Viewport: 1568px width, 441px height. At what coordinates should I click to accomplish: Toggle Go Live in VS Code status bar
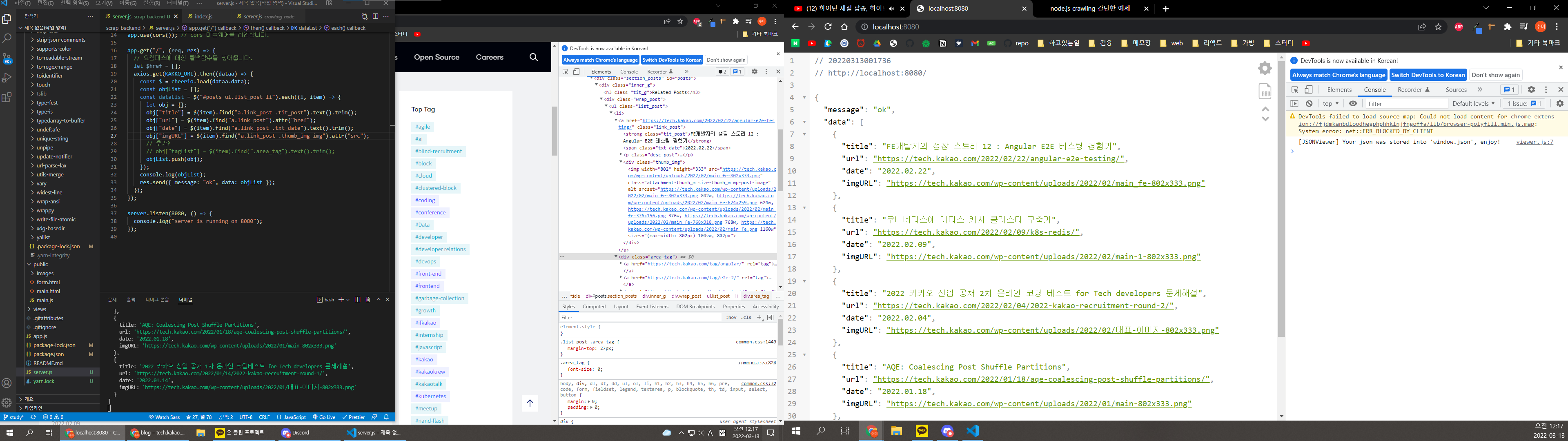tap(324, 417)
